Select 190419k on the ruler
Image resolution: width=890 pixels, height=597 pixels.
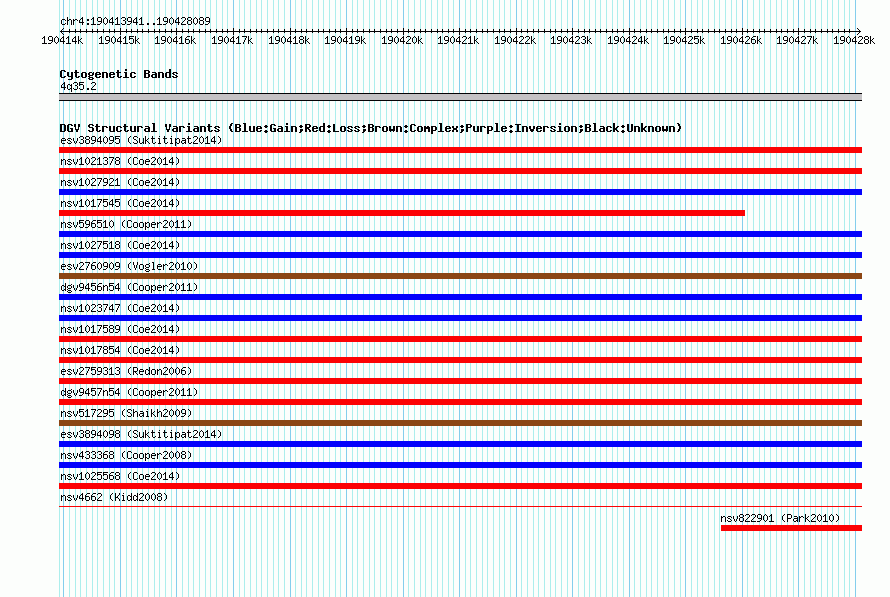(x=345, y=40)
